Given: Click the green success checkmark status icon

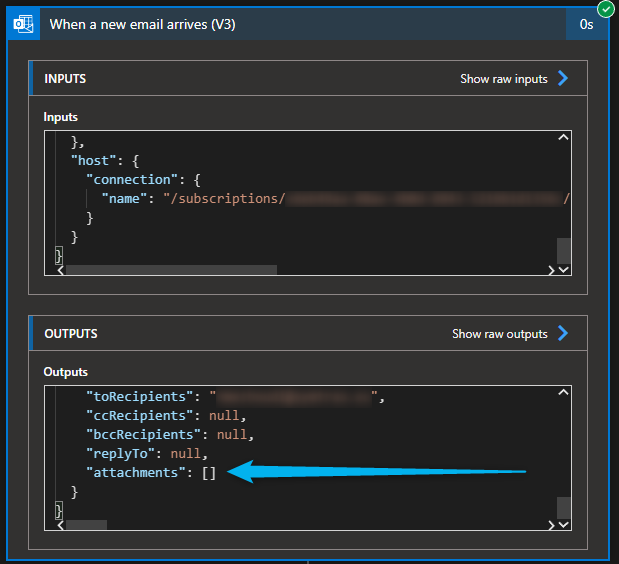Looking at the screenshot, I should 605,9.
